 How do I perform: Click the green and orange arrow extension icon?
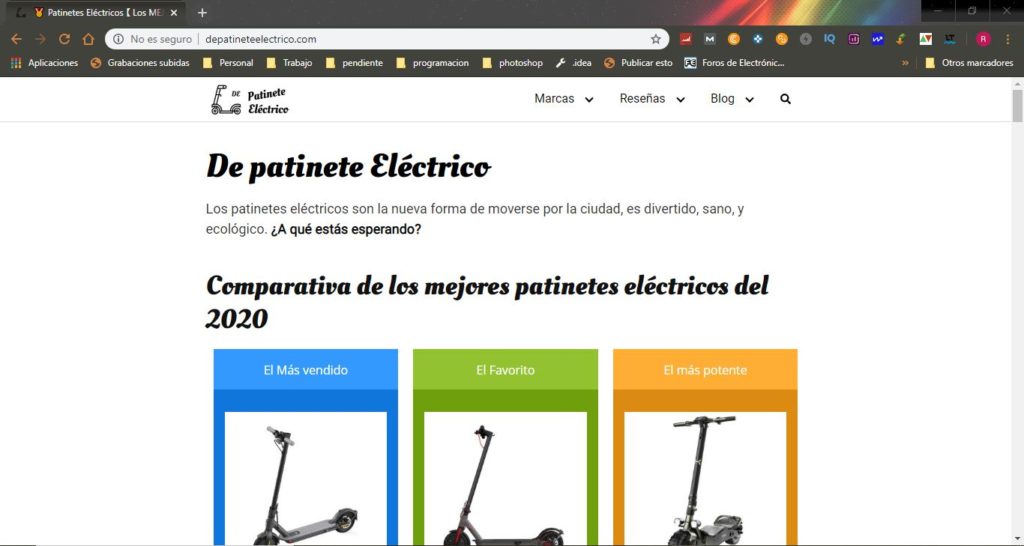click(x=901, y=39)
